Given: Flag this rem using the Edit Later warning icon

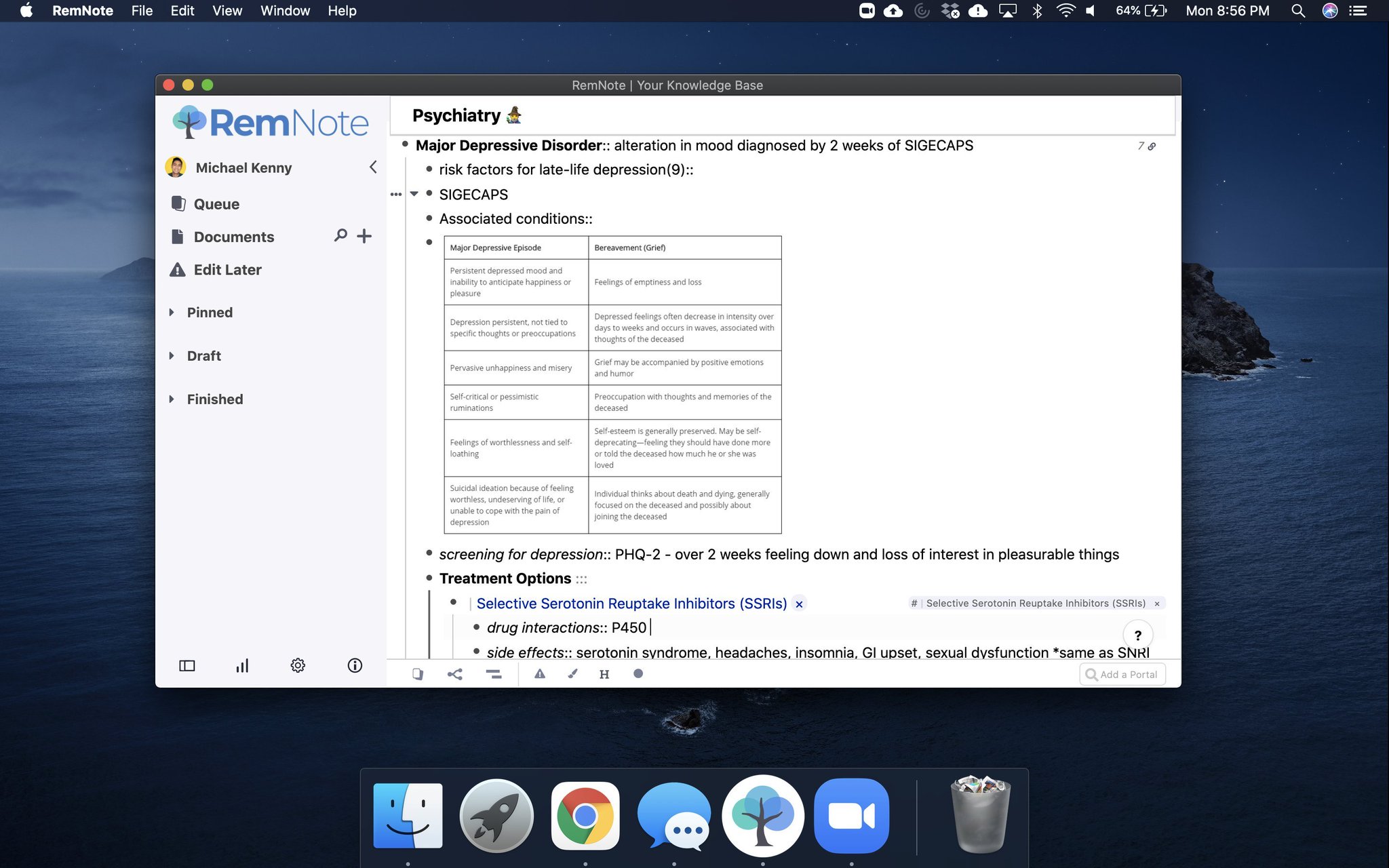Looking at the screenshot, I should (x=540, y=673).
